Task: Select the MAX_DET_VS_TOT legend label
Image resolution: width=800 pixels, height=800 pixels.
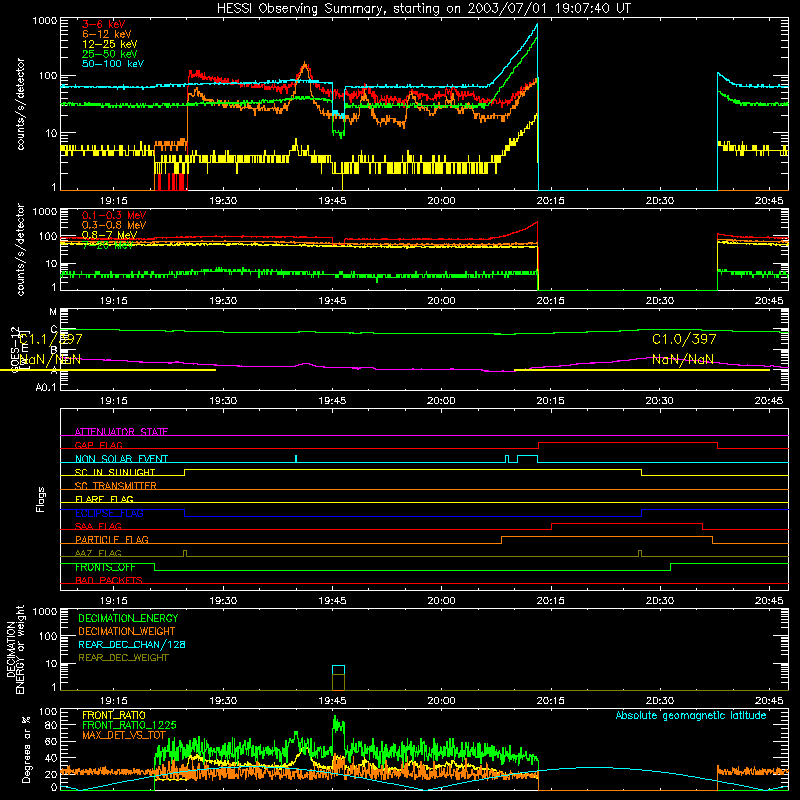Action: point(124,735)
